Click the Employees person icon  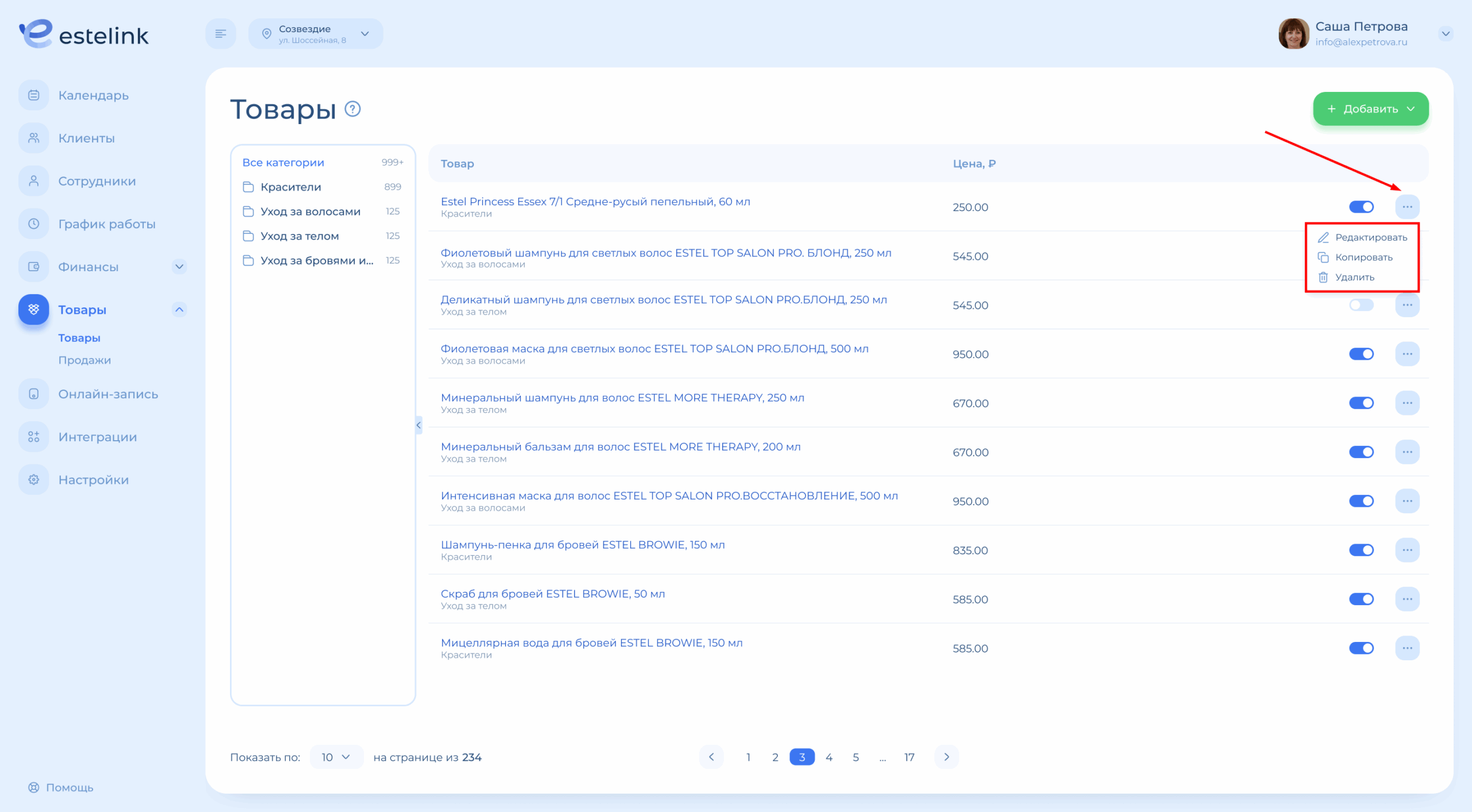point(33,181)
